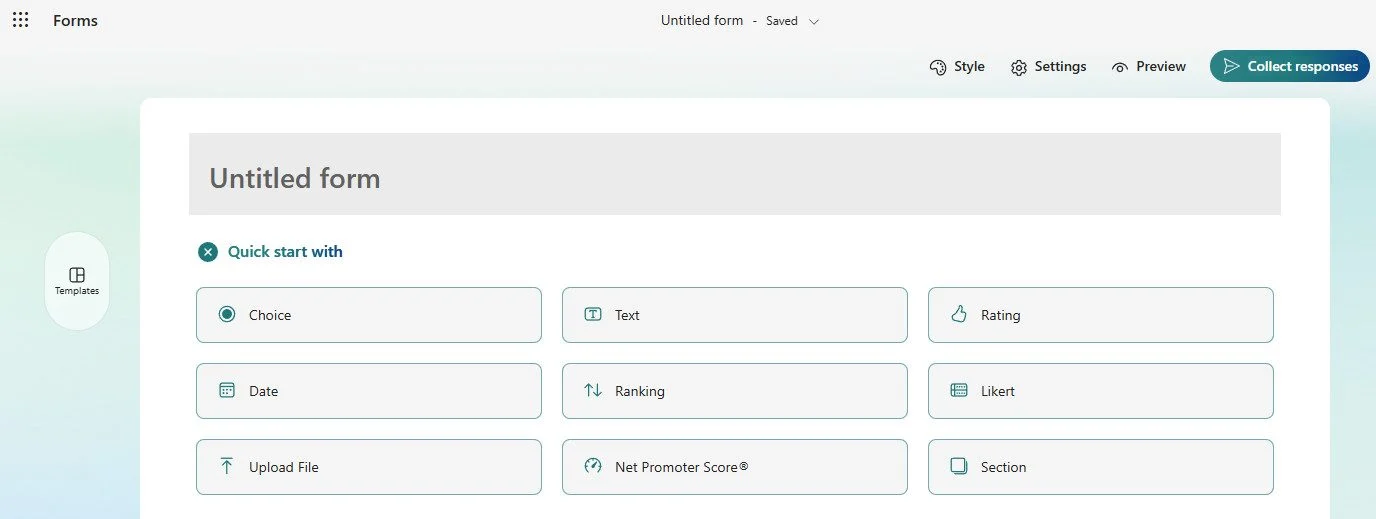This screenshot has height=519, width=1376.
Task: Click the Templates layout icon
Action: [x=77, y=274]
